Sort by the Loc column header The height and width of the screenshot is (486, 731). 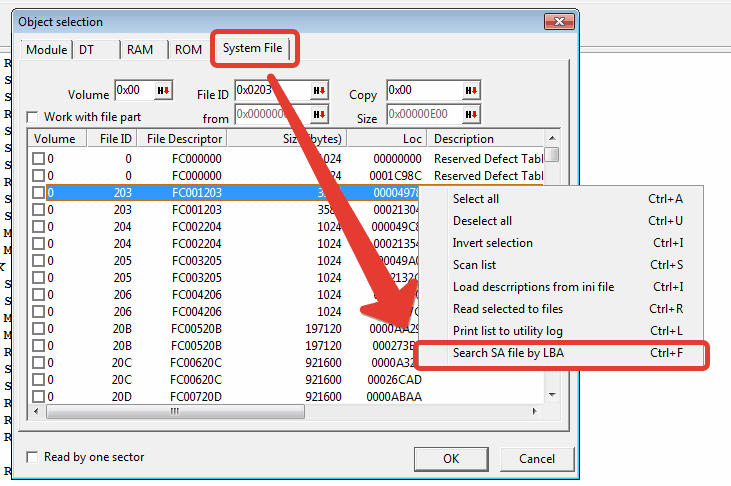point(386,139)
